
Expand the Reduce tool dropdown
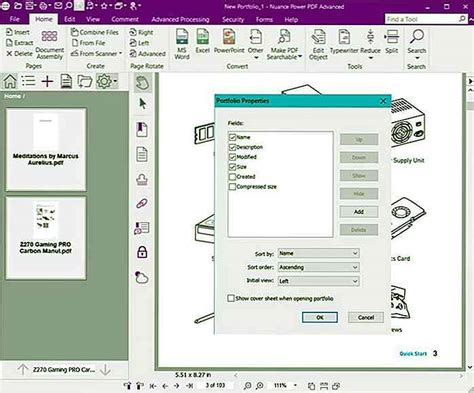(x=371, y=58)
